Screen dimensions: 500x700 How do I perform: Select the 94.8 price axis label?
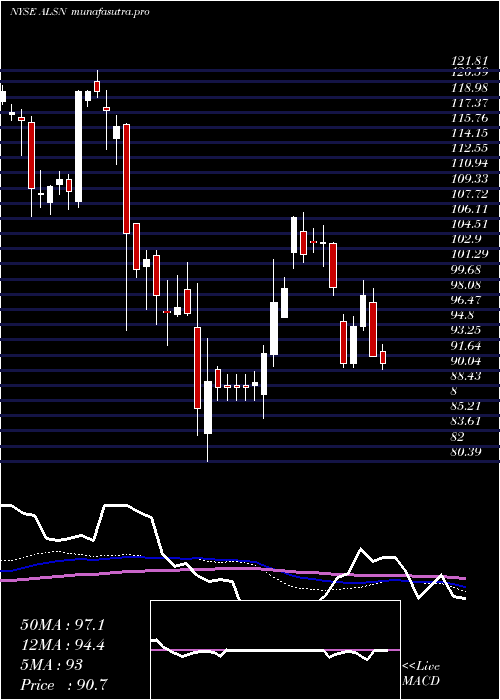(x=462, y=315)
